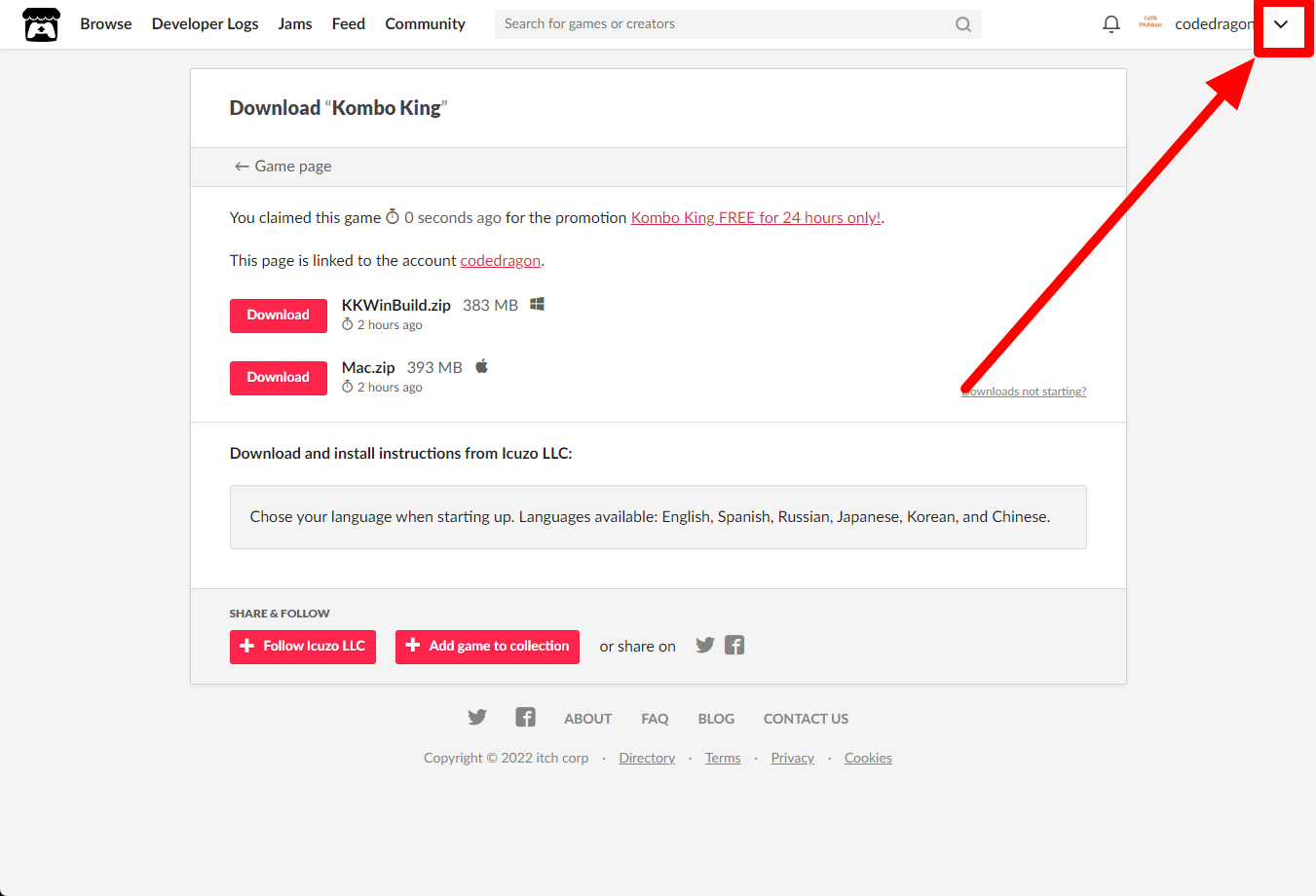The height and width of the screenshot is (896, 1316).
Task: Click the search magnifier icon
Action: 963,24
